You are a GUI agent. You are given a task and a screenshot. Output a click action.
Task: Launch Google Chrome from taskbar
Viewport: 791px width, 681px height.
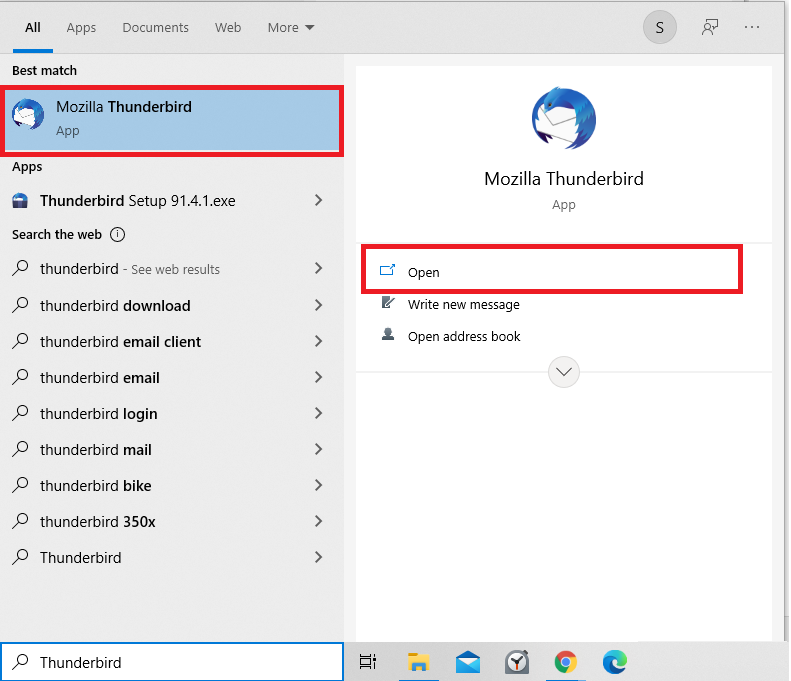point(566,662)
